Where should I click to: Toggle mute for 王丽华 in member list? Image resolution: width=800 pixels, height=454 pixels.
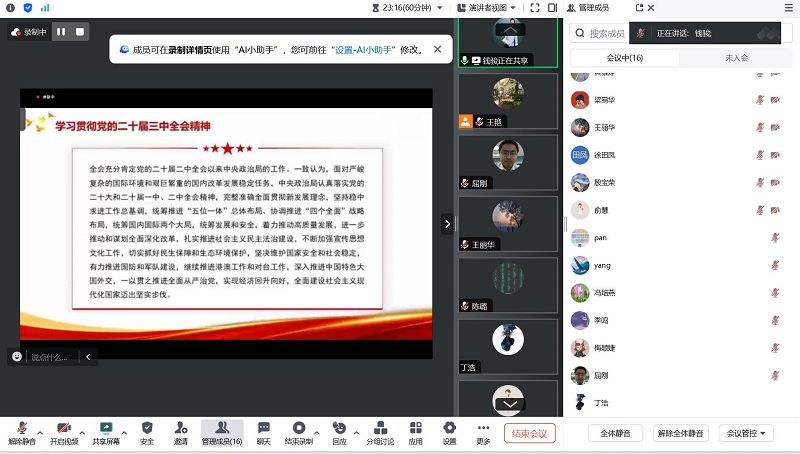click(x=760, y=128)
